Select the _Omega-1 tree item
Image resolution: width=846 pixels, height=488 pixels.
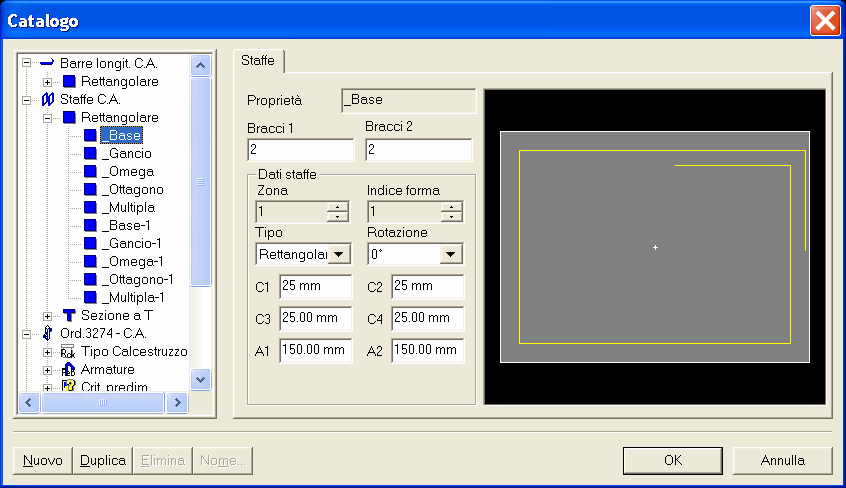(x=133, y=261)
